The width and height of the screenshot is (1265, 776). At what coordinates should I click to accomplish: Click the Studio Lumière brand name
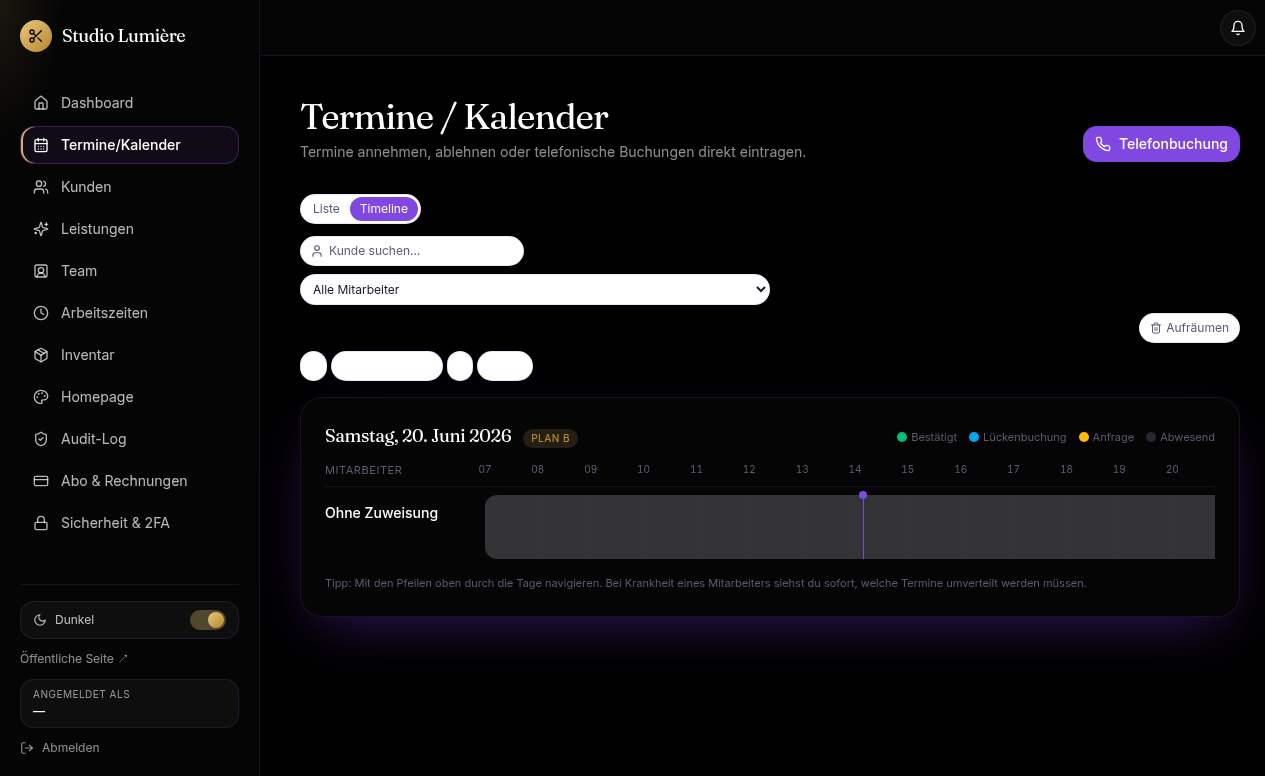coord(124,36)
